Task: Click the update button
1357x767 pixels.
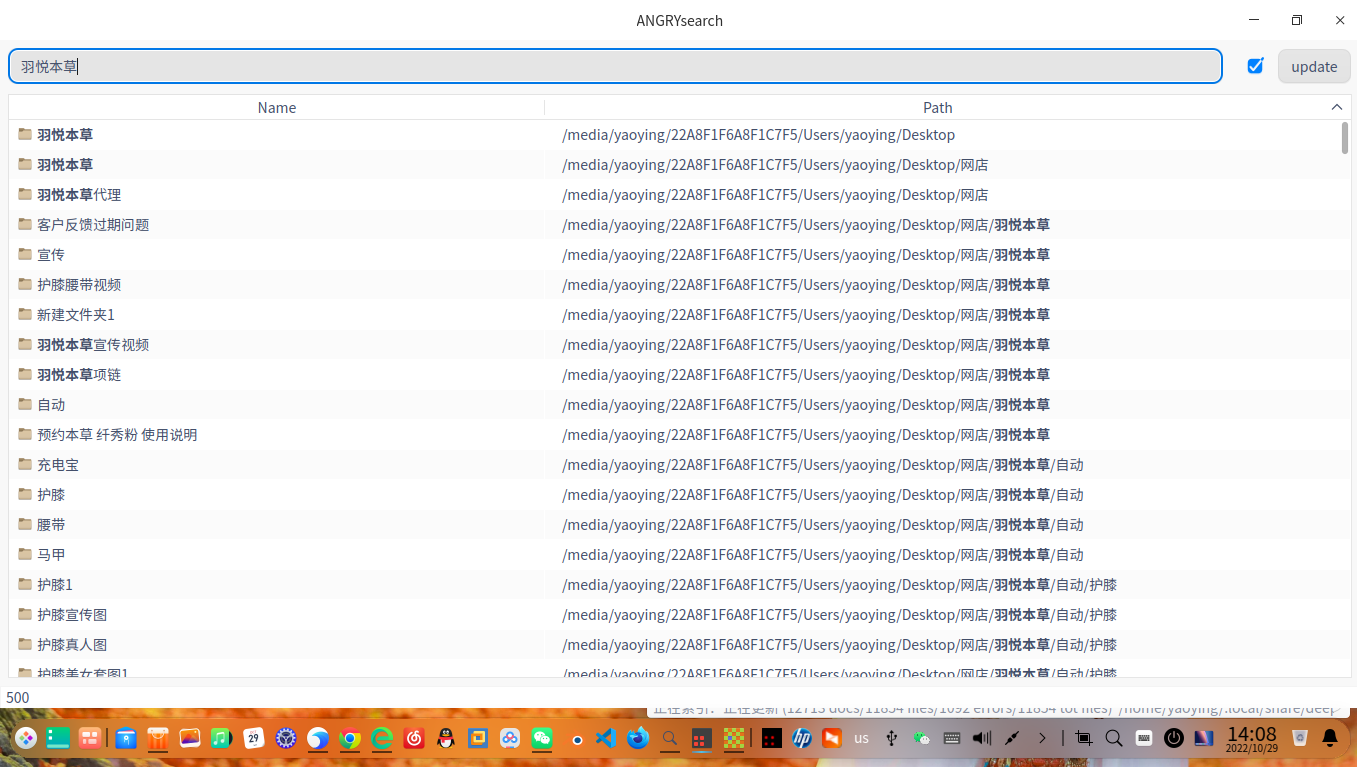Action: coord(1314,67)
